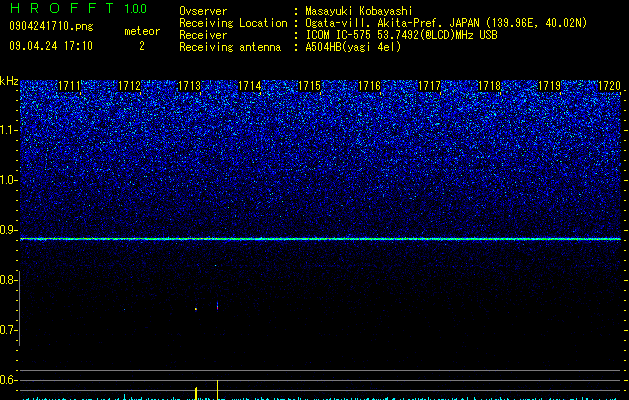Click the 0.8 kHz axis label
Viewport: 629px width, 400px height.
pyautogui.click(x=8, y=280)
